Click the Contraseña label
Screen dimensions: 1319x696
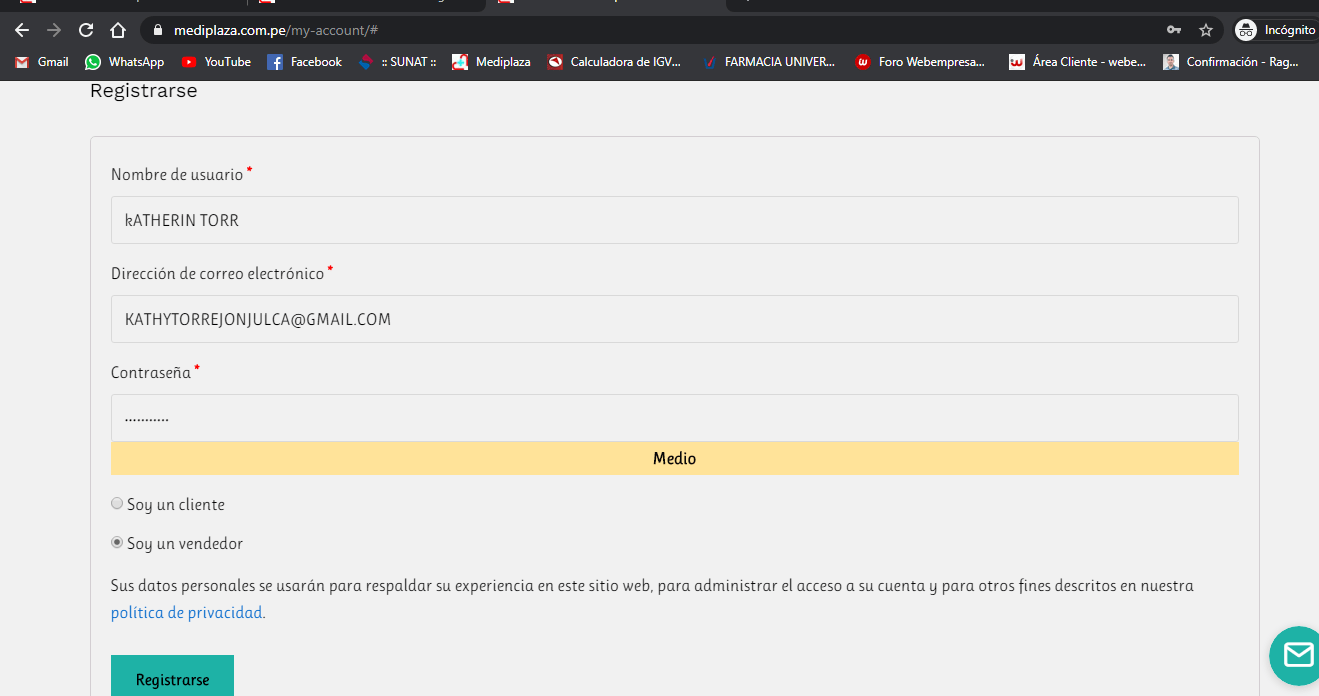coord(151,372)
